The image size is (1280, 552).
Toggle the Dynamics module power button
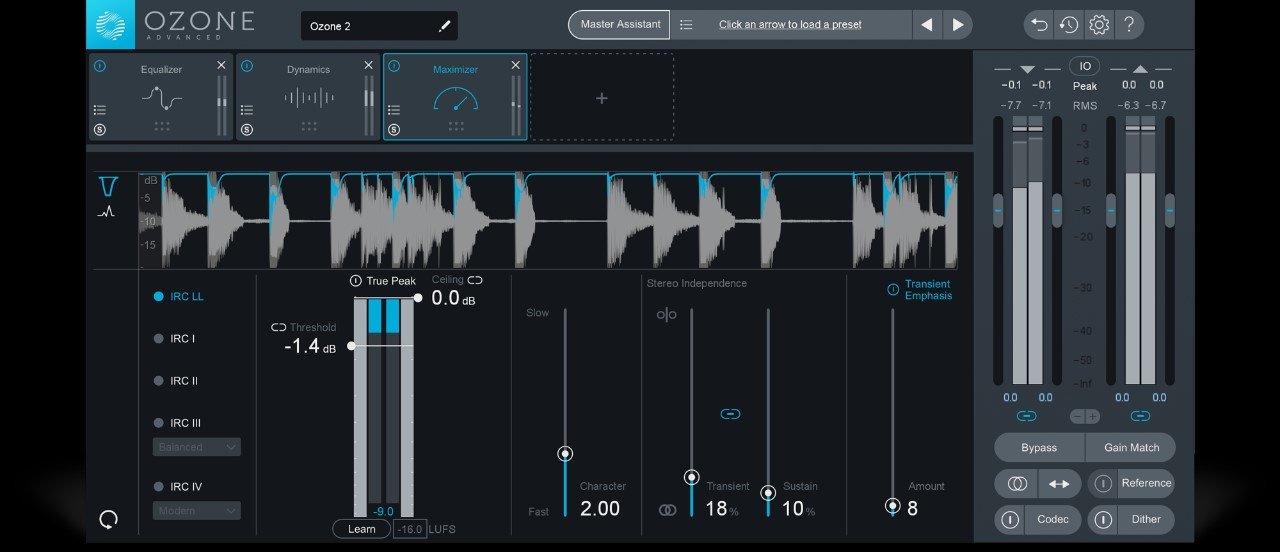pyautogui.click(x=247, y=66)
